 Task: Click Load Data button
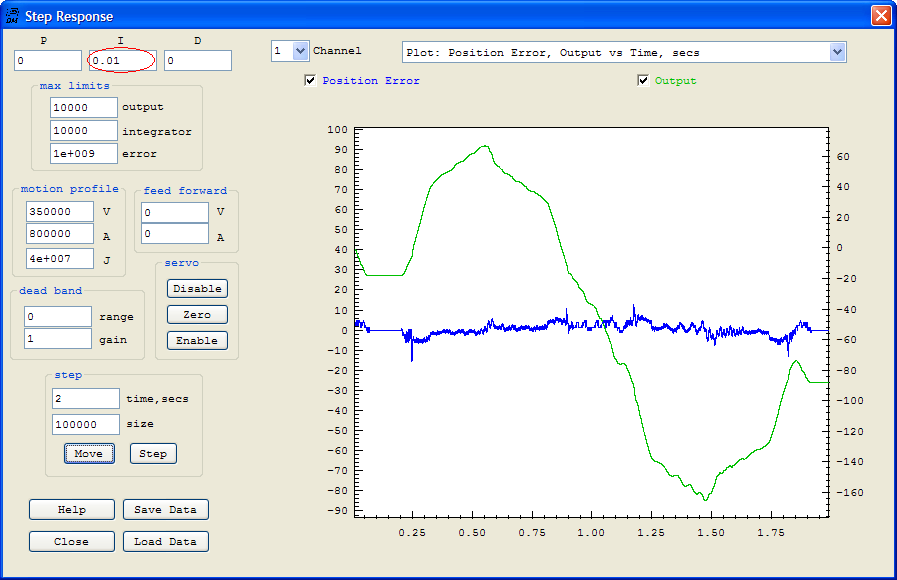(x=166, y=542)
